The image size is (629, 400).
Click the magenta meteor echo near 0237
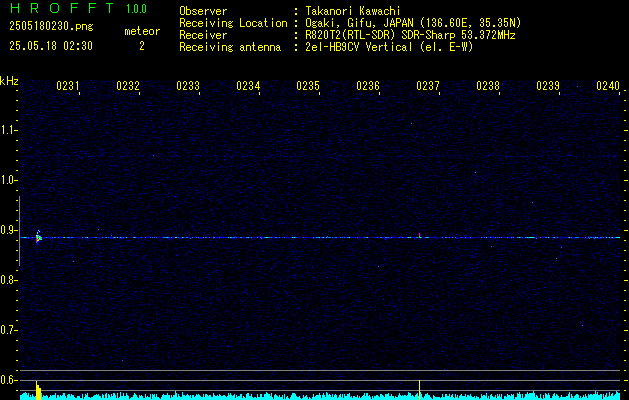coord(420,235)
